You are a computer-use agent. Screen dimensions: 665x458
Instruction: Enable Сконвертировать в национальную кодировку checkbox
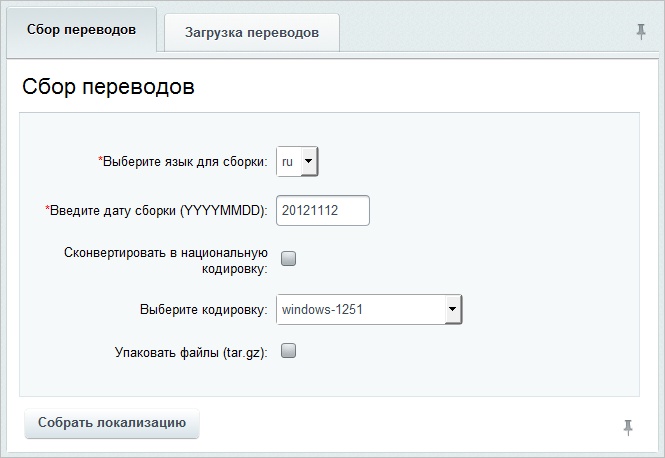pos(288,258)
